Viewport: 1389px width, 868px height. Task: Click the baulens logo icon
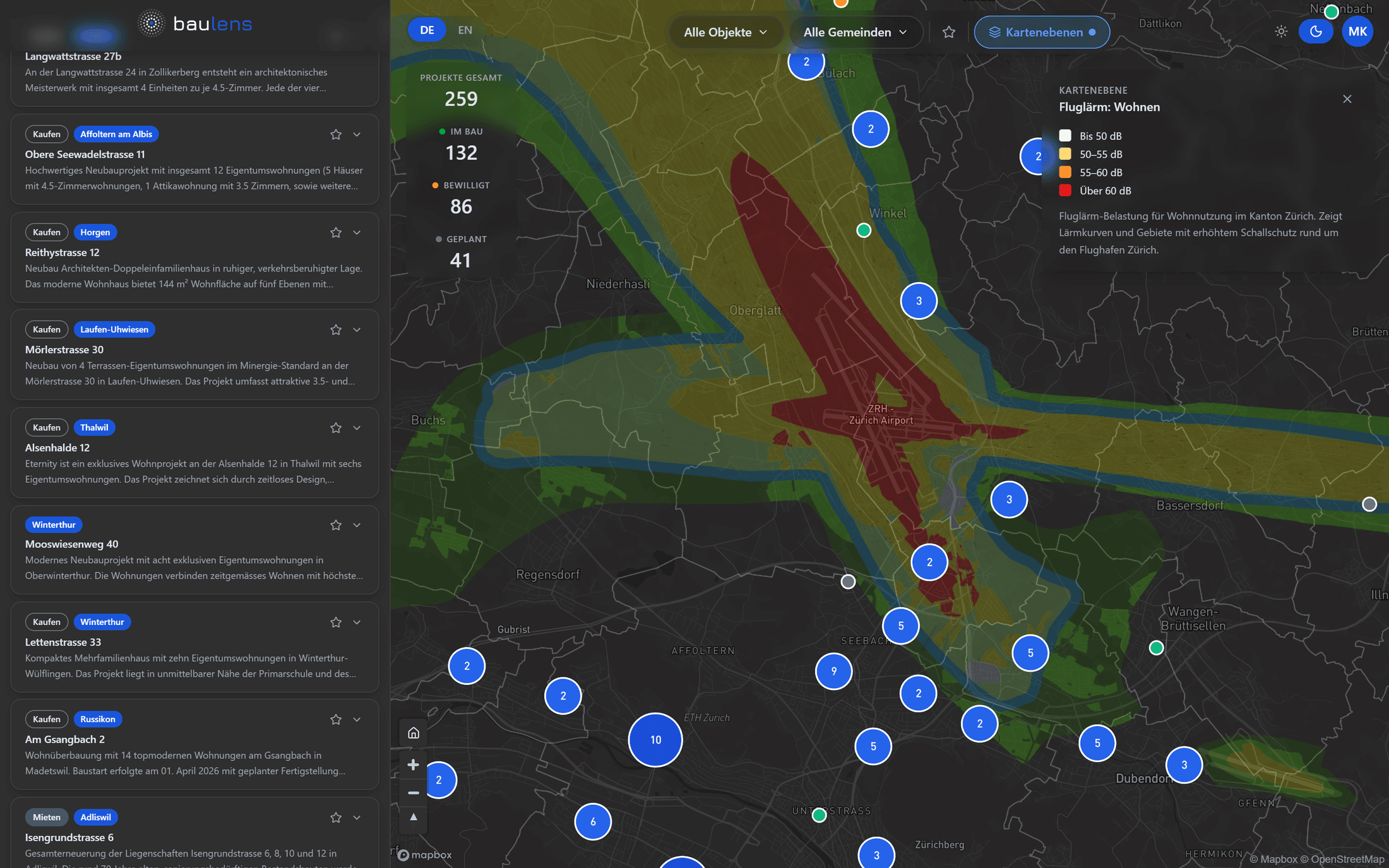pos(151,24)
